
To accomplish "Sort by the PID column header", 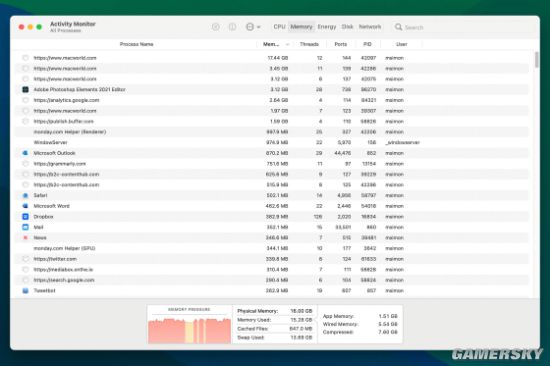I will (x=367, y=44).
